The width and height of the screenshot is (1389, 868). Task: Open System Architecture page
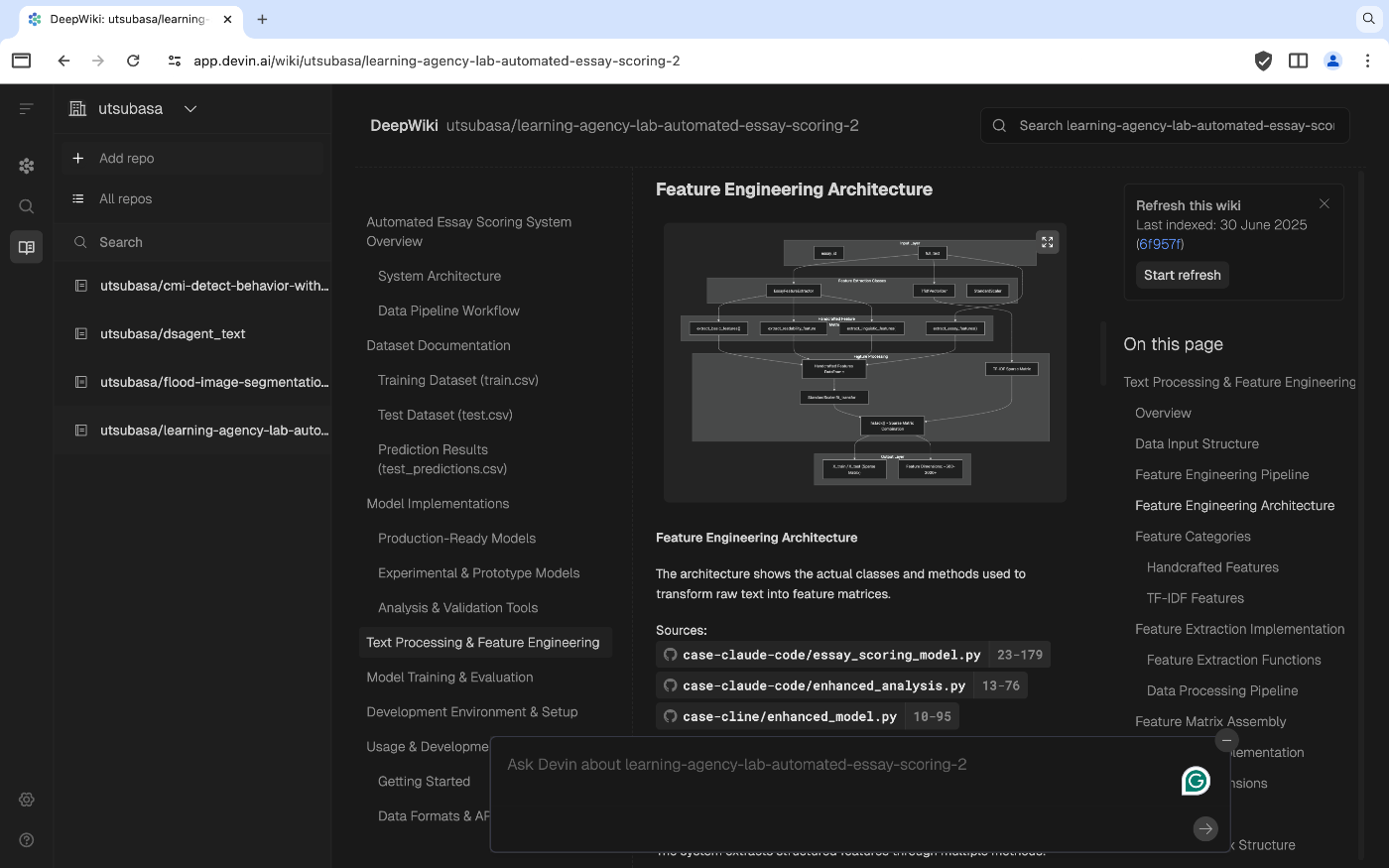point(440,277)
